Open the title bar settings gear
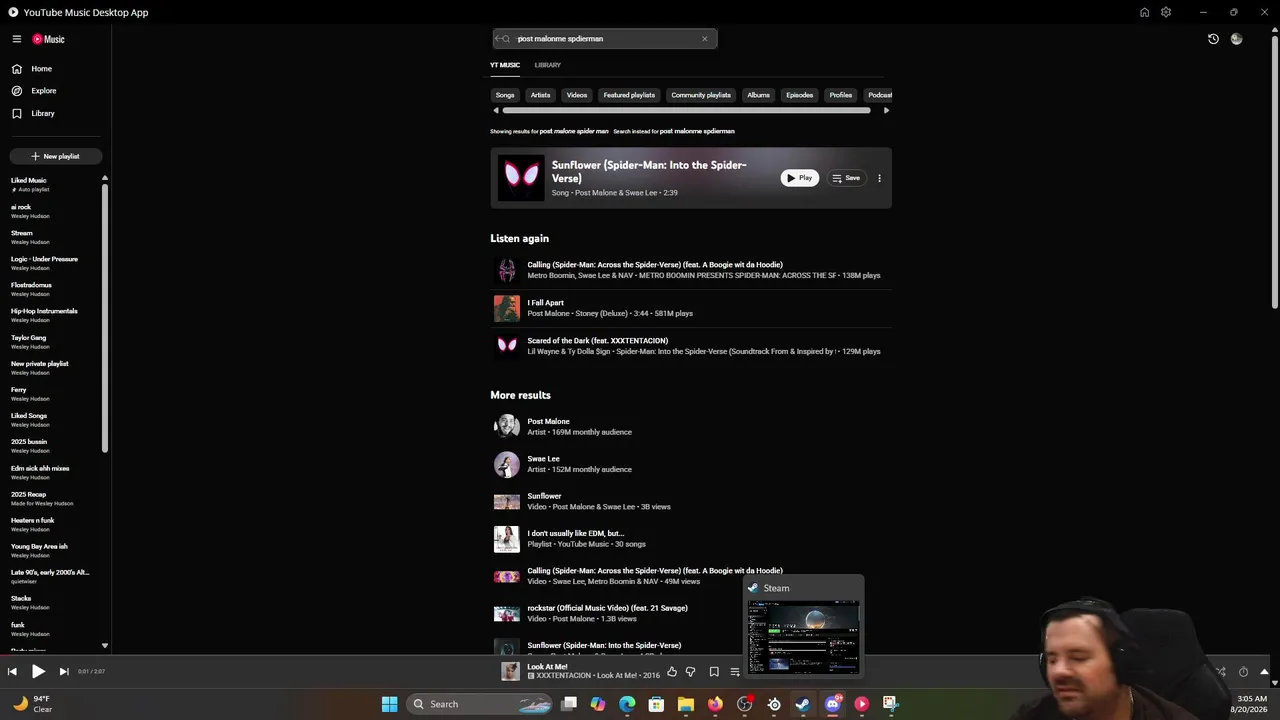 click(1166, 12)
